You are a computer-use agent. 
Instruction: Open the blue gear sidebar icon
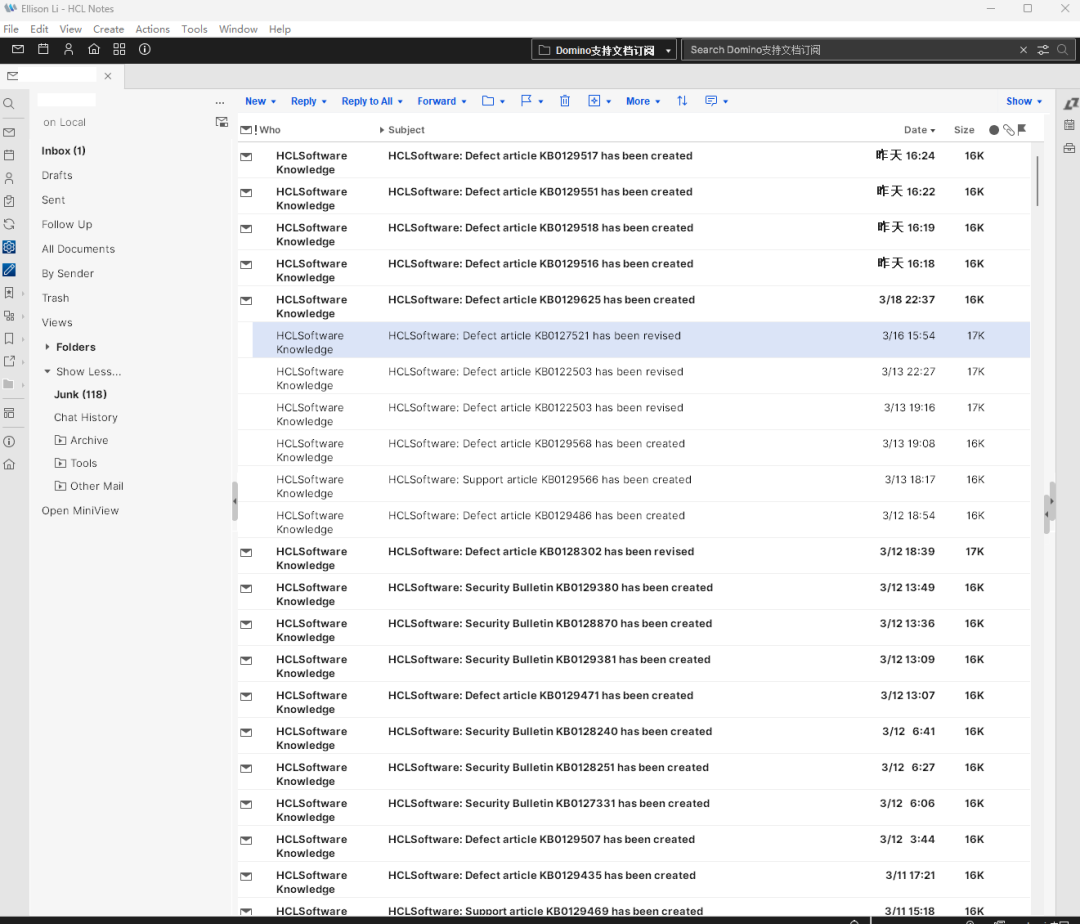(x=9, y=246)
